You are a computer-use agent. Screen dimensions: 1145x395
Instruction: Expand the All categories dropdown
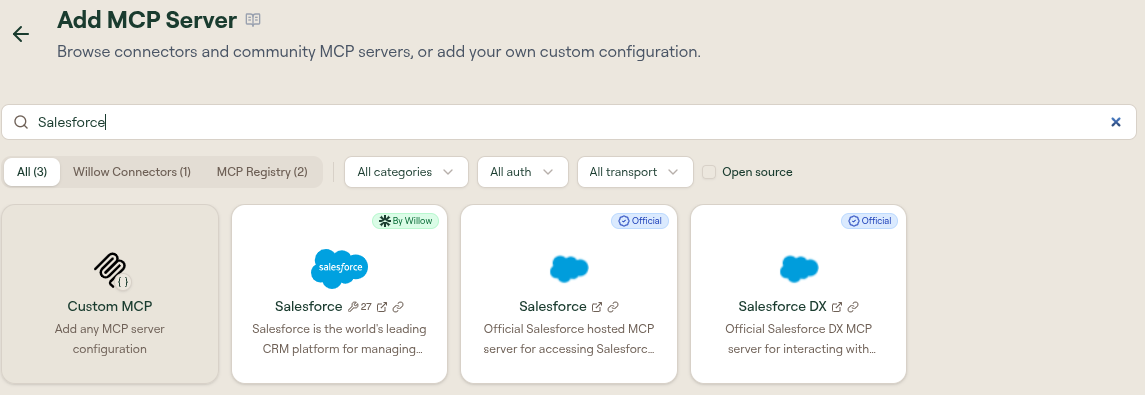405,172
